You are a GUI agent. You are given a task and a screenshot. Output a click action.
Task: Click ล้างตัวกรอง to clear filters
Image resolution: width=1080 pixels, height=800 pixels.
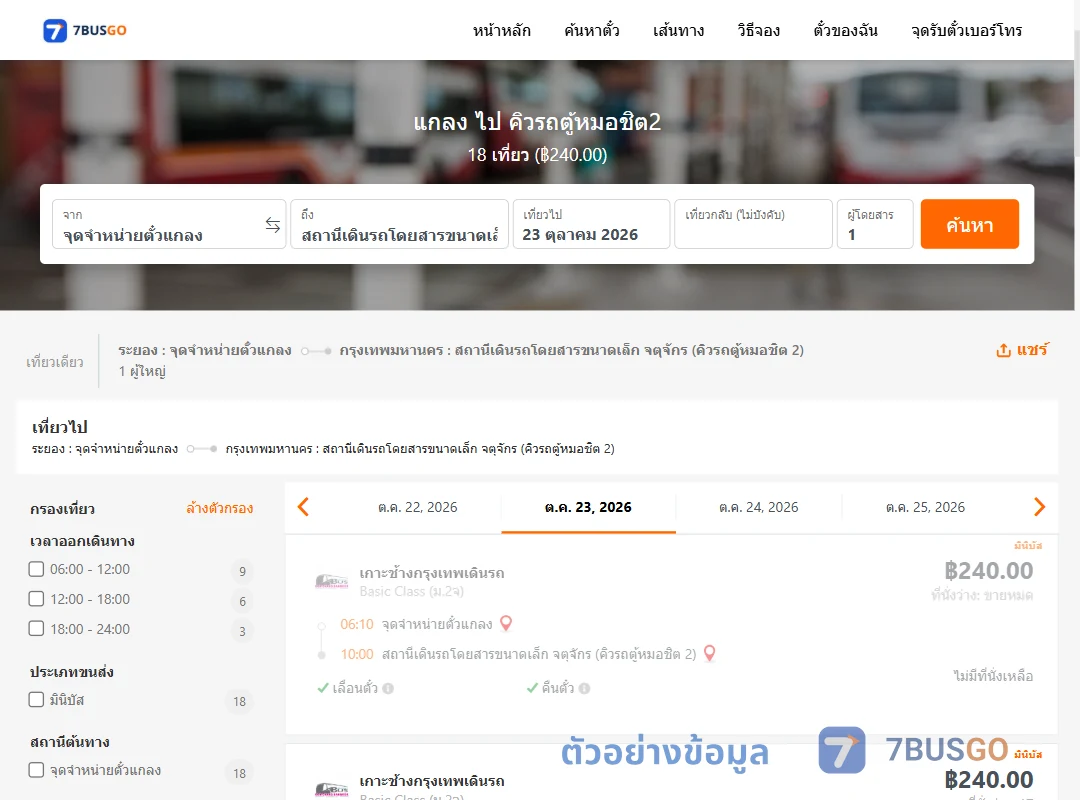point(220,509)
